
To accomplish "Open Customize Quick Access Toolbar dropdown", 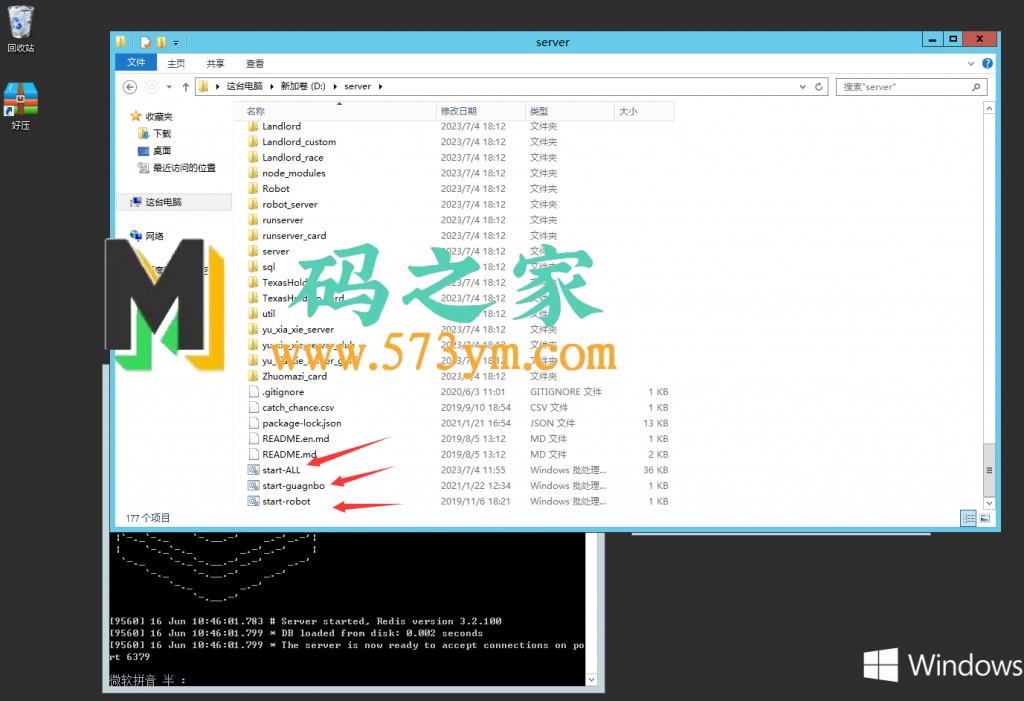I will pos(176,43).
